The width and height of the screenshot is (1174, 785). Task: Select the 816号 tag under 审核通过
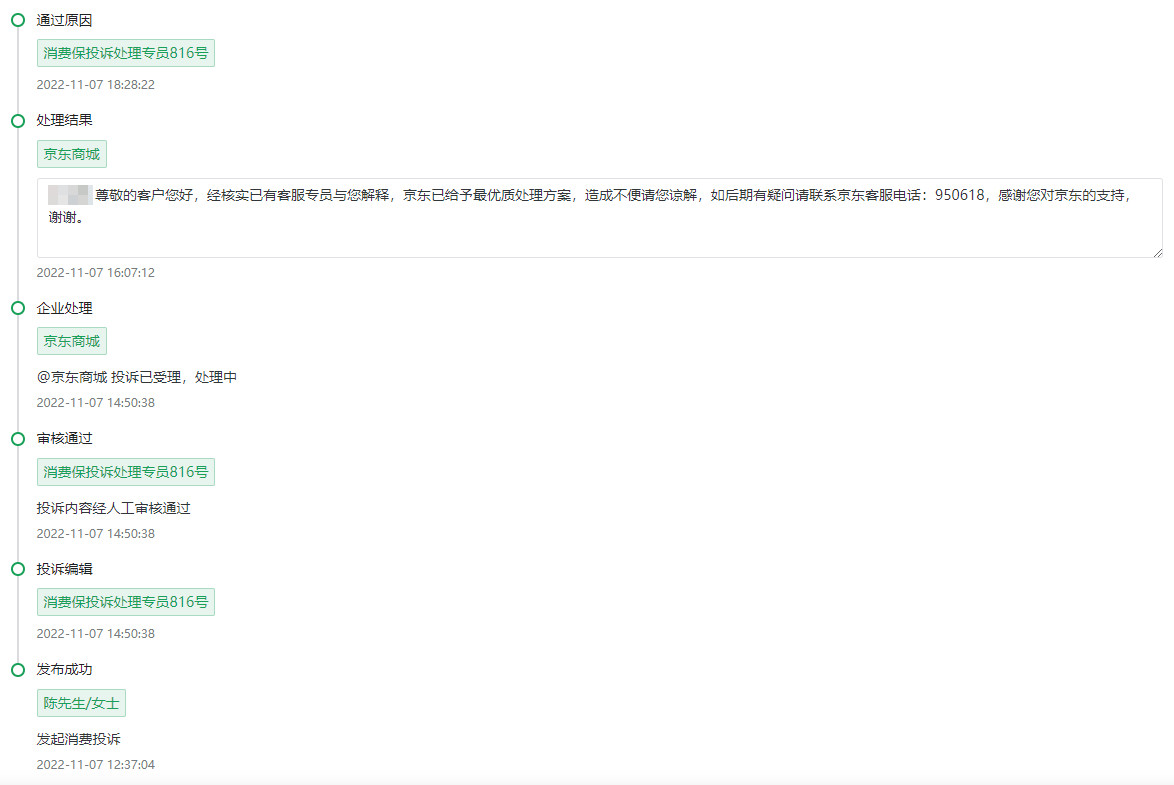click(126, 472)
